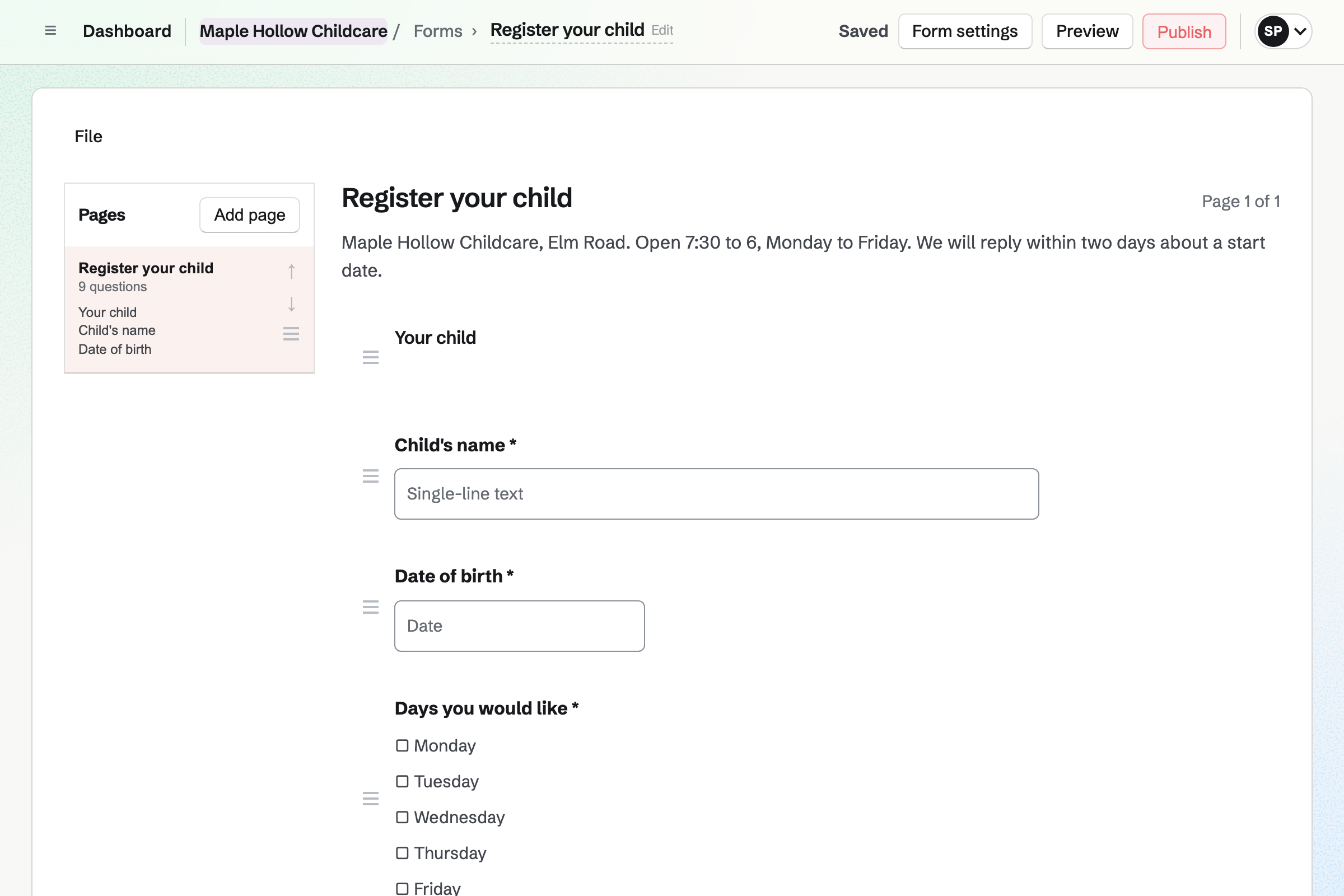
Task: Open the hamburger navigation menu
Action: tap(50, 31)
